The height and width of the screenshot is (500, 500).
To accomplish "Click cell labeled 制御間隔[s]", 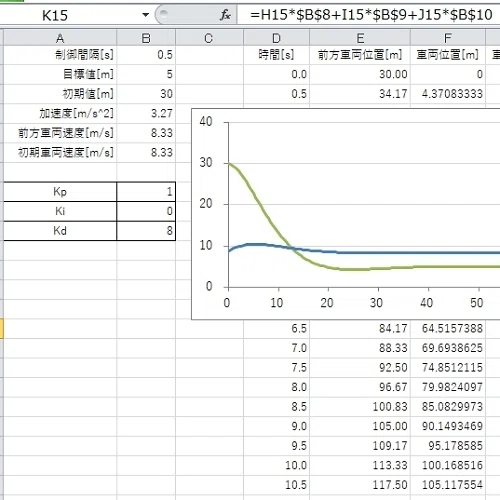I will coord(60,55).
